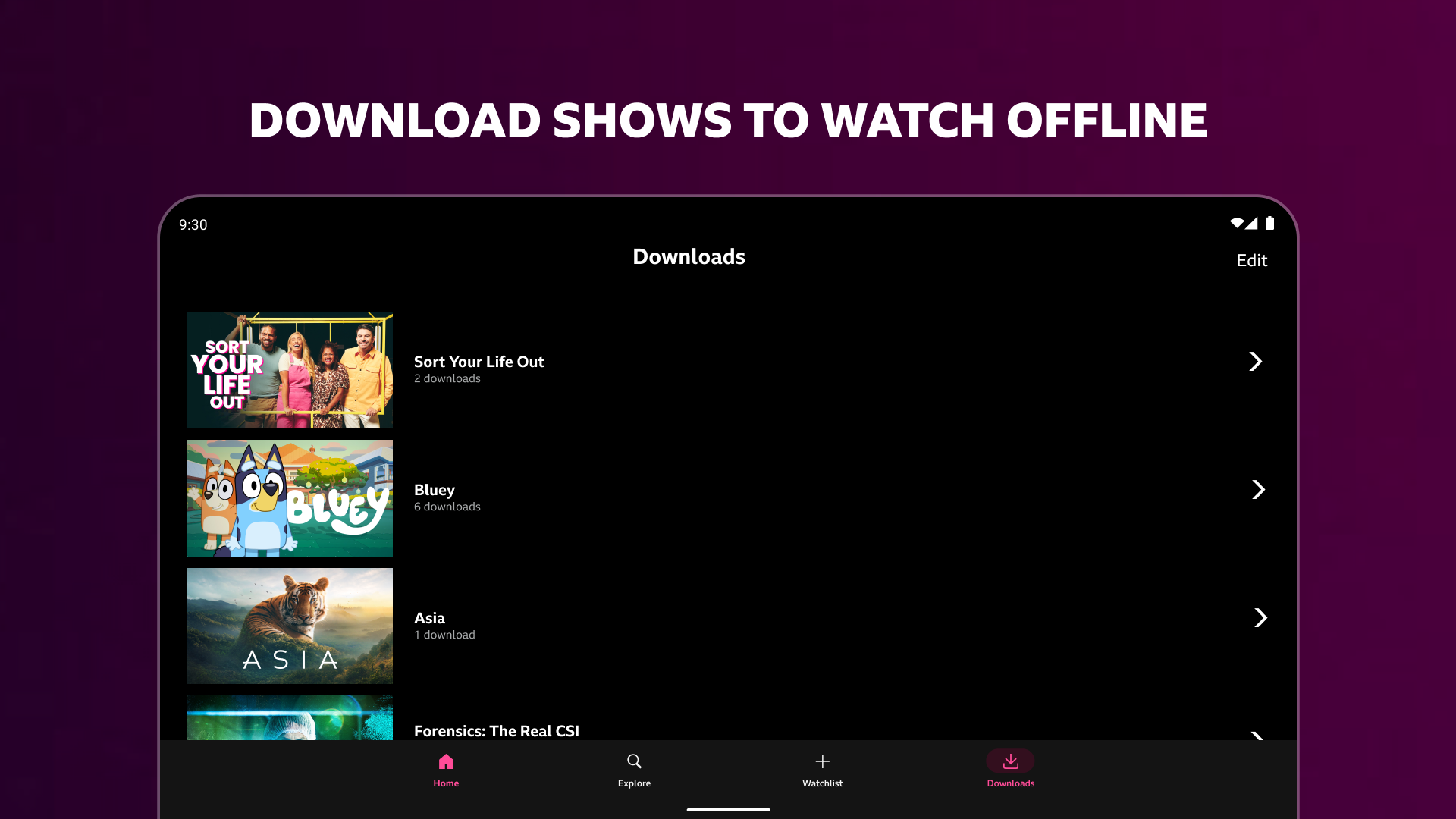Select the Downloads icon in the navigation bar

click(x=1010, y=761)
